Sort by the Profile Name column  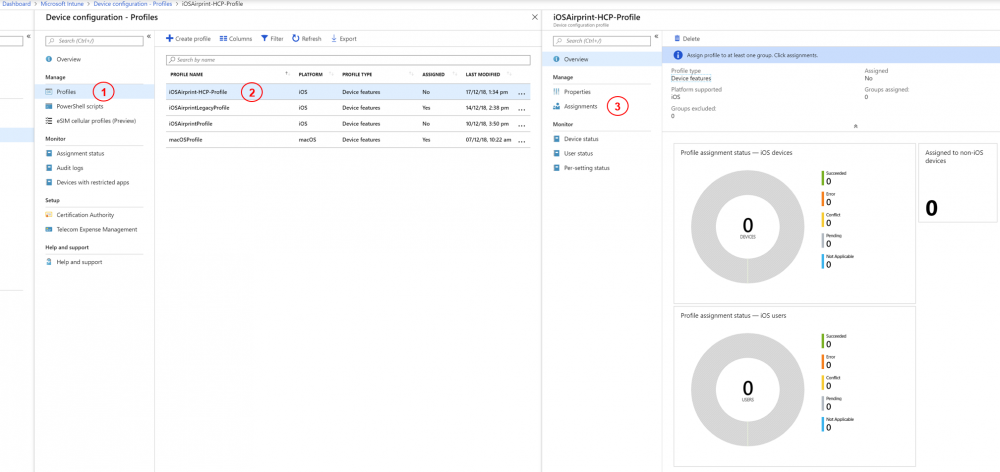187,74
